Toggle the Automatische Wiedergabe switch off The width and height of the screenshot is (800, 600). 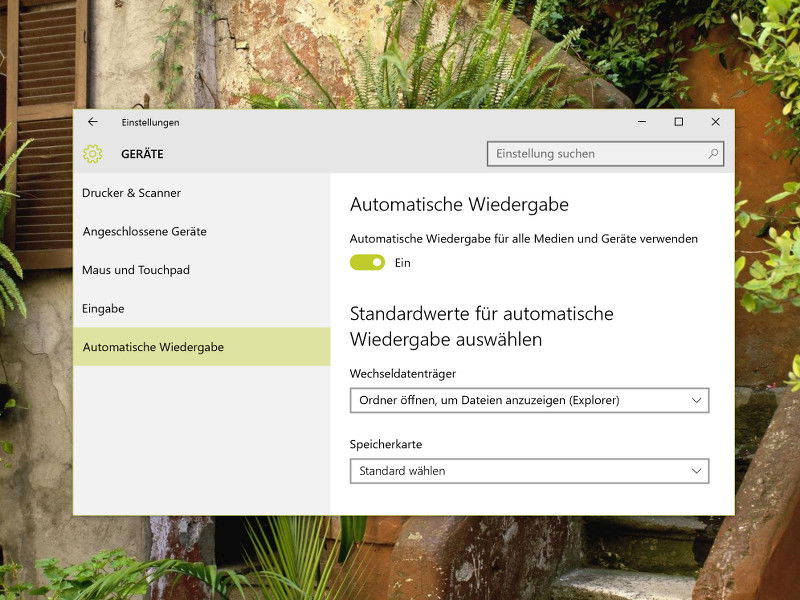(367, 262)
